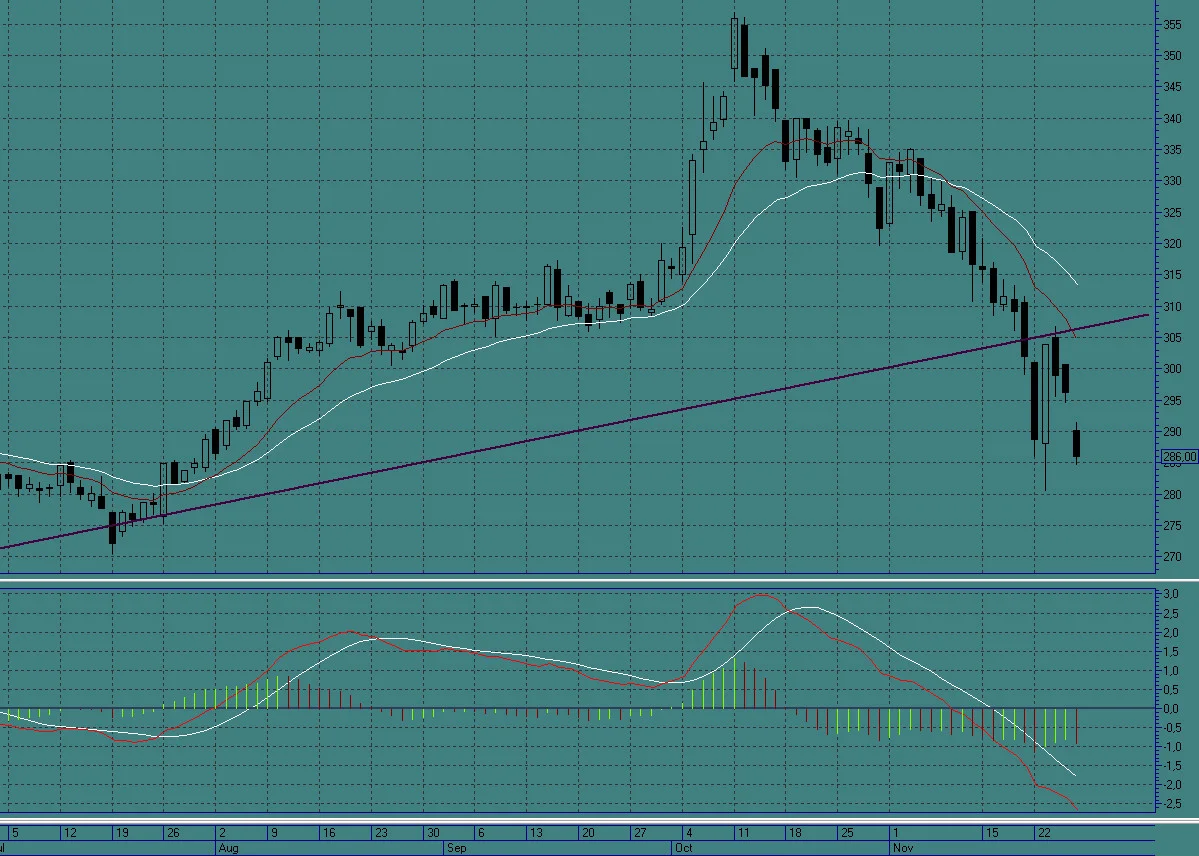The width and height of the screenshot is (1199, 856).
Task: Click the 3,0 MACD scale label
Action: point(1171,594)
